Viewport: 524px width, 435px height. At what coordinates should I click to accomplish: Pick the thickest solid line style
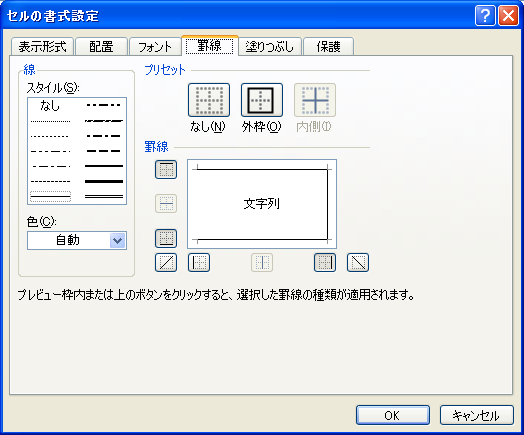tap(104, 181)
